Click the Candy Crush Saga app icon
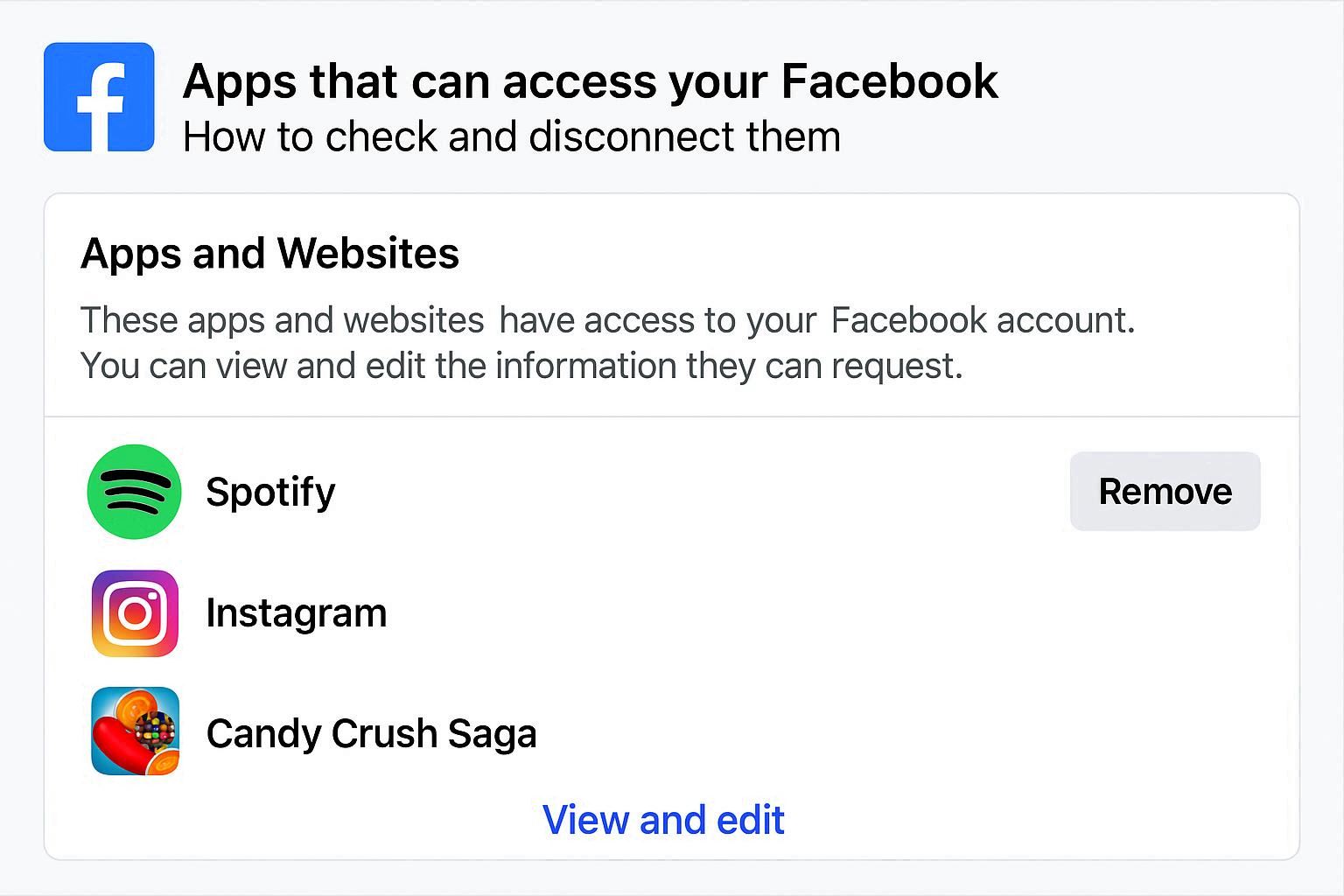1344x896 pixels. [135, 731]
